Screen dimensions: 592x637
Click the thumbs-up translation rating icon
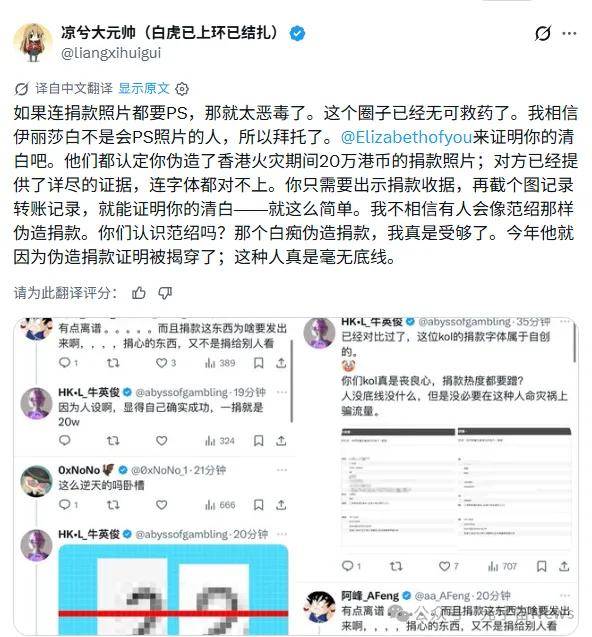[x=139, y=292]
